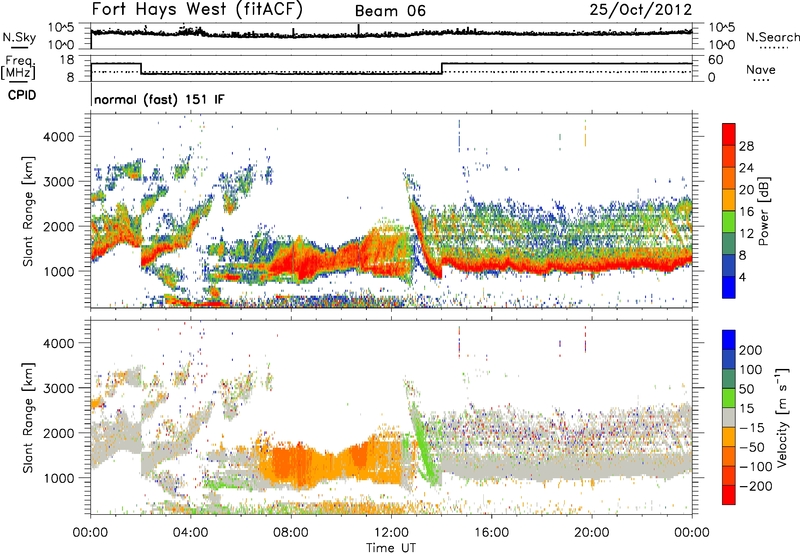Click the 'Nave' legend label
The height and width of the screenshot is (554, 800).
click(x=761, y=70)
